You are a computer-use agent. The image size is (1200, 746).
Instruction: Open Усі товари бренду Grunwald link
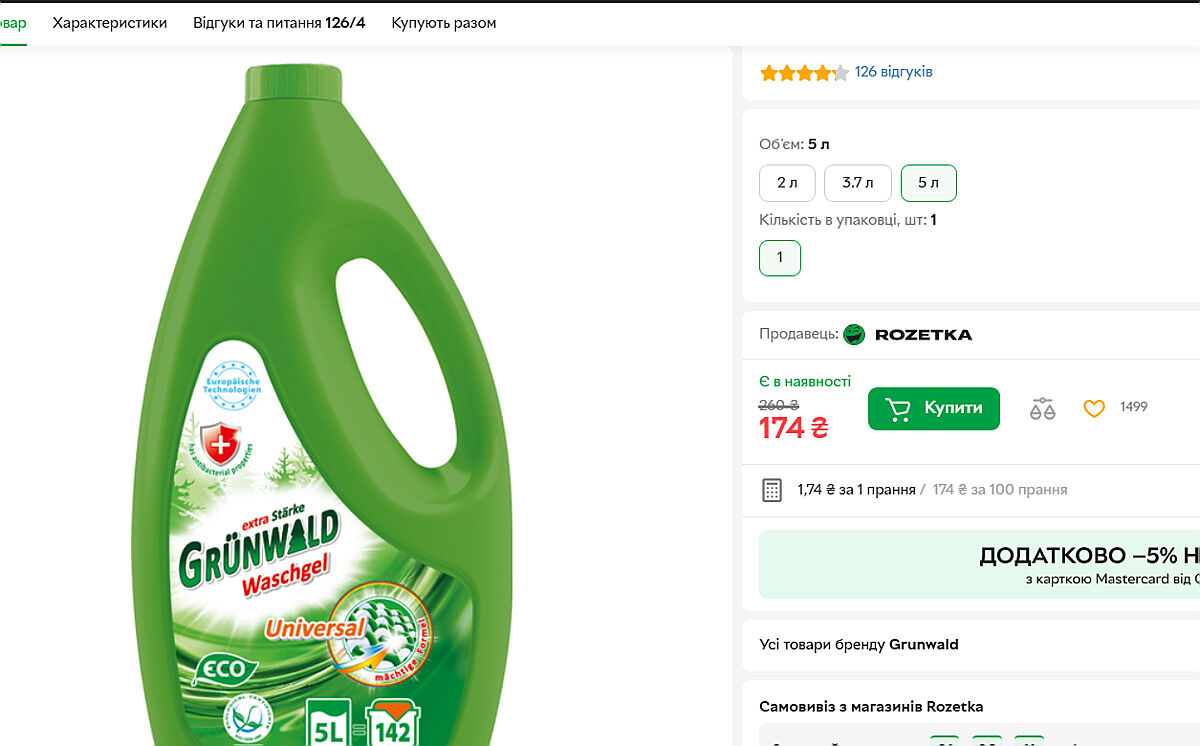point(859,645)
